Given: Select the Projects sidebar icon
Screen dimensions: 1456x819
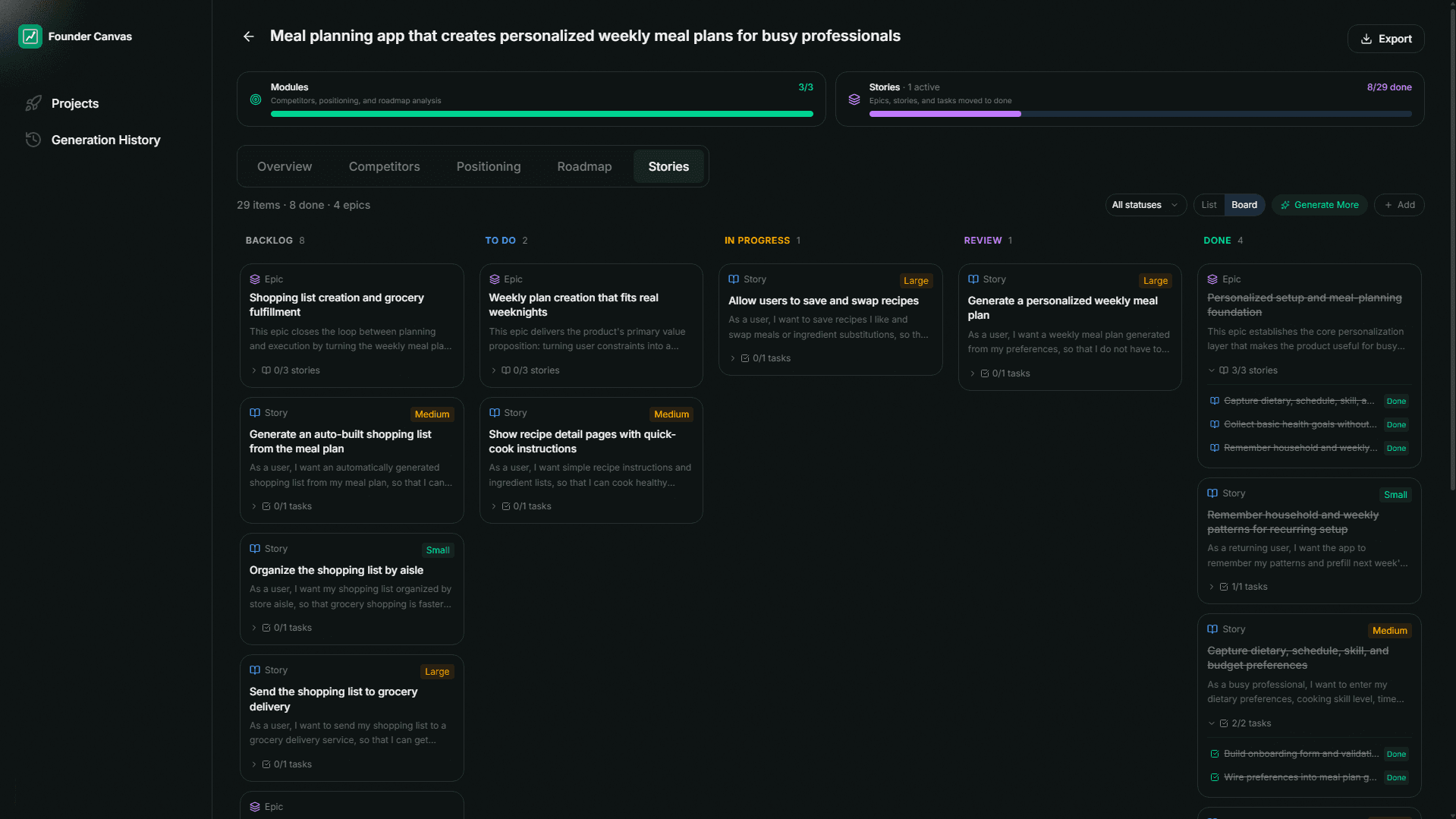Looking at the screenshot, I should (x=34, y=103).
